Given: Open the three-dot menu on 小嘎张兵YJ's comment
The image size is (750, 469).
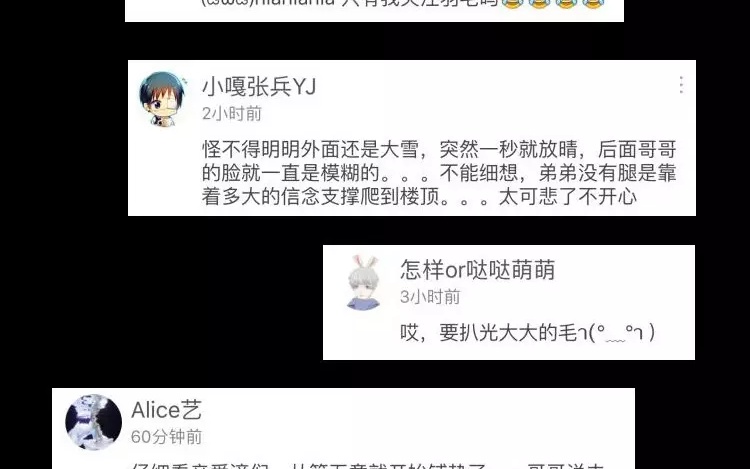Looking at the screenshot, I should (x=681, y=85).
